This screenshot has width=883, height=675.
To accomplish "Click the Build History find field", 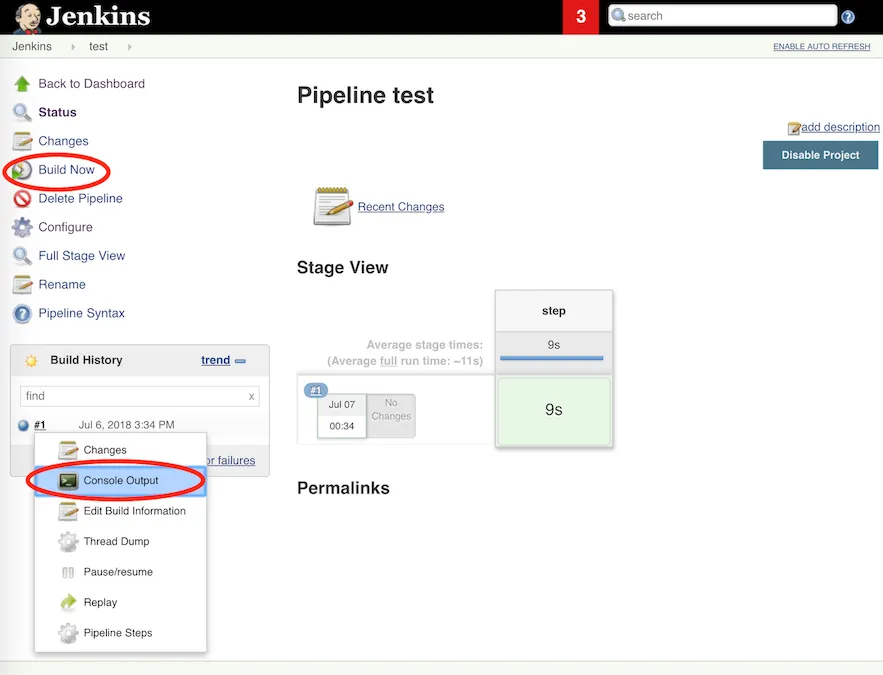I will pos(140,396).
